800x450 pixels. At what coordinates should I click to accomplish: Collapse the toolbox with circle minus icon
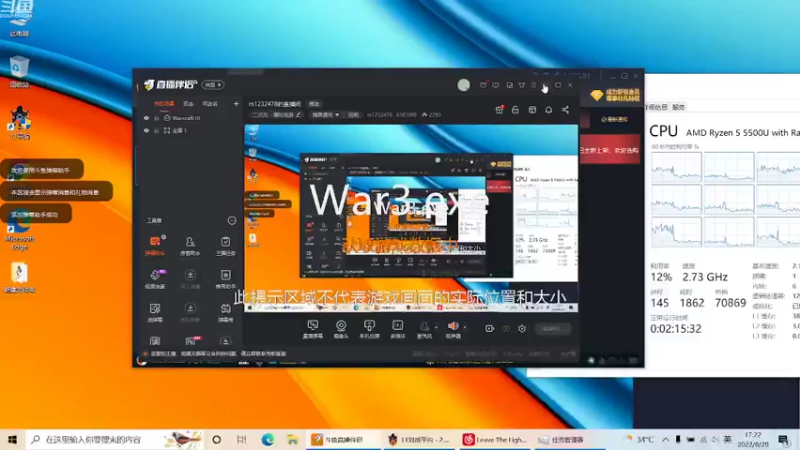[232, 220]
